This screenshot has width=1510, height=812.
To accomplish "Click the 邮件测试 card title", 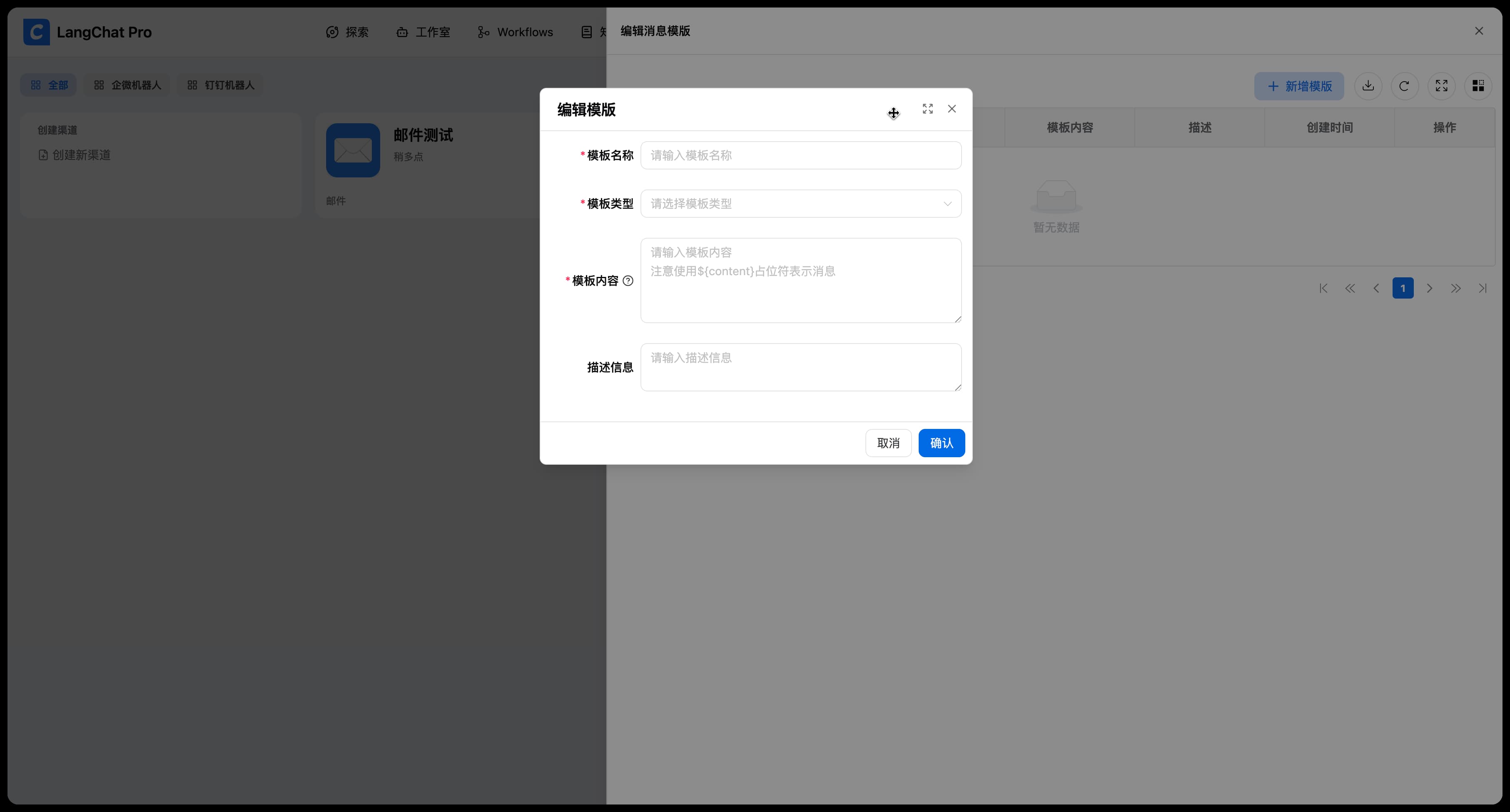I will pyautogui.click(x=423, y=135).
